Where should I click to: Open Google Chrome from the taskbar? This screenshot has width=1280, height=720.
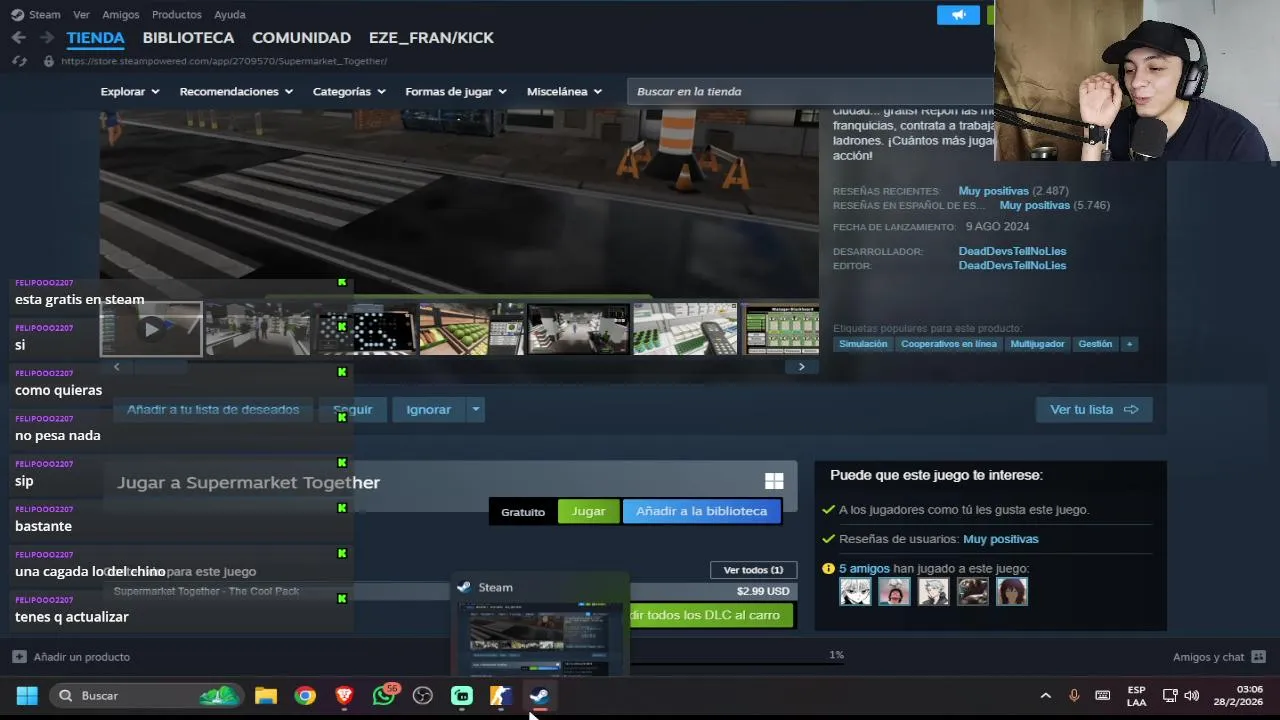tap(305, 696)
